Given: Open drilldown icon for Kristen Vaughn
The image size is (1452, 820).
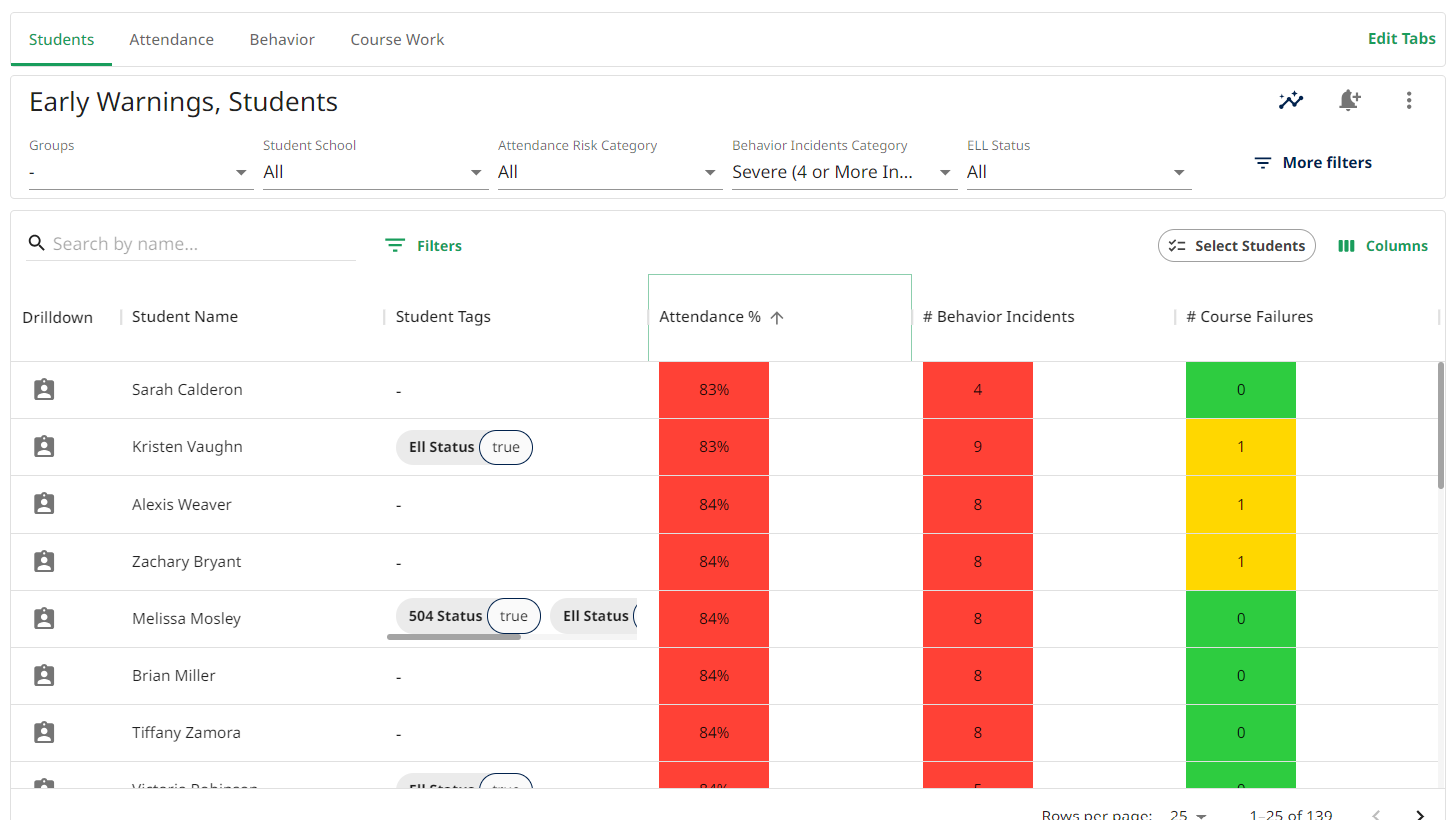Looking at the screenshot, I should [44, 447].
